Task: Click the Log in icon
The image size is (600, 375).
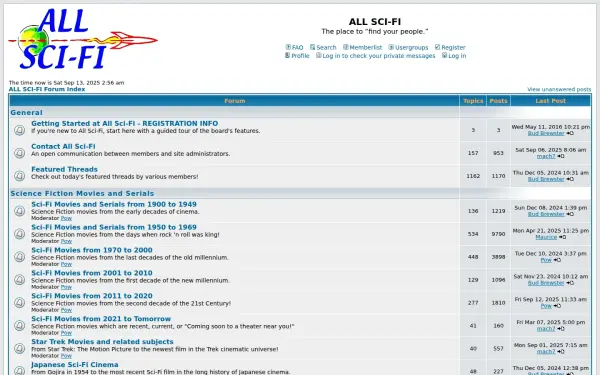Action: pos(444,55)
